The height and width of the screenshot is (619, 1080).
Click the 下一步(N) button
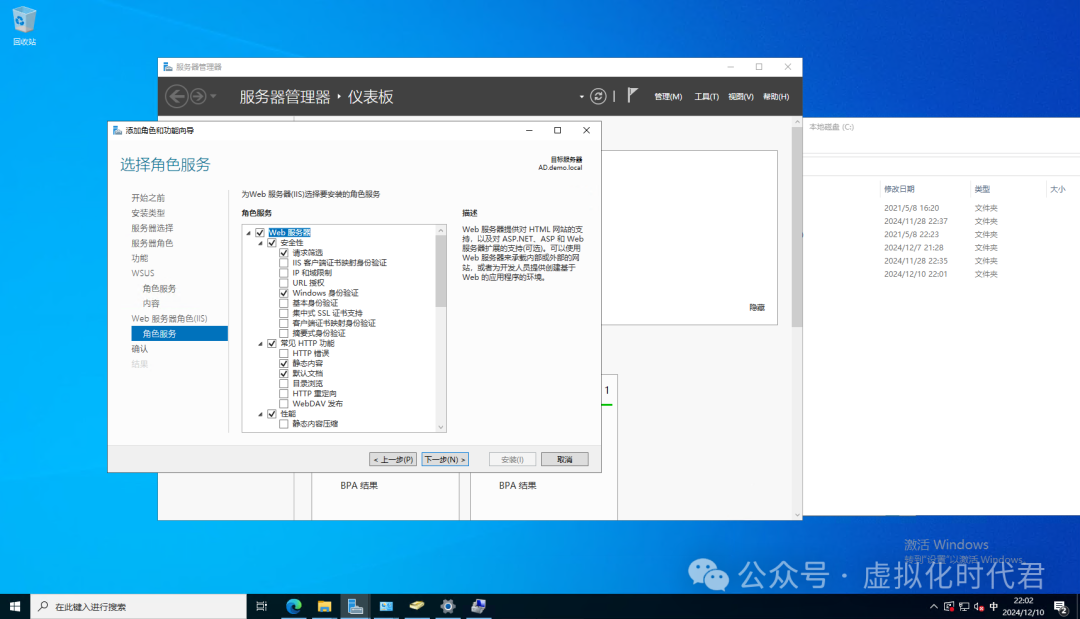point(445,459)
